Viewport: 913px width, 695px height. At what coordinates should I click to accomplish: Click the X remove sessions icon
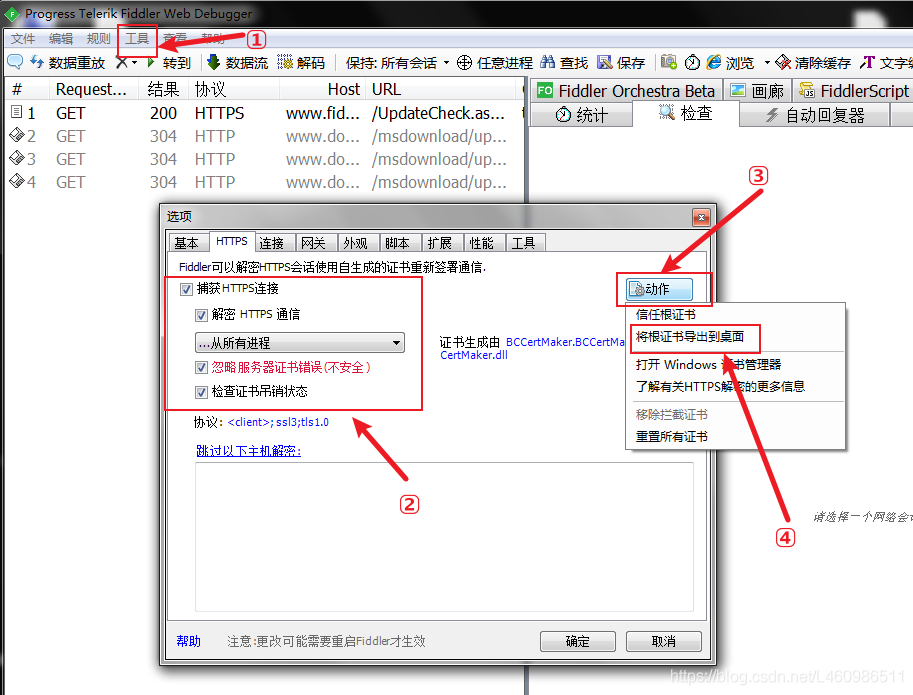tap(122, 62)
